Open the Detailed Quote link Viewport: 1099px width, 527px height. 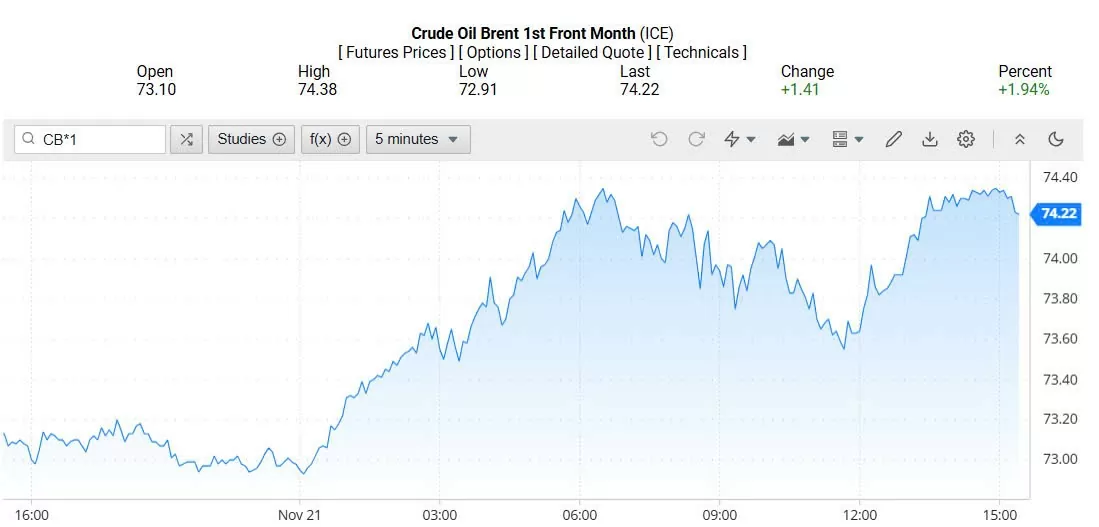(592, 52)
